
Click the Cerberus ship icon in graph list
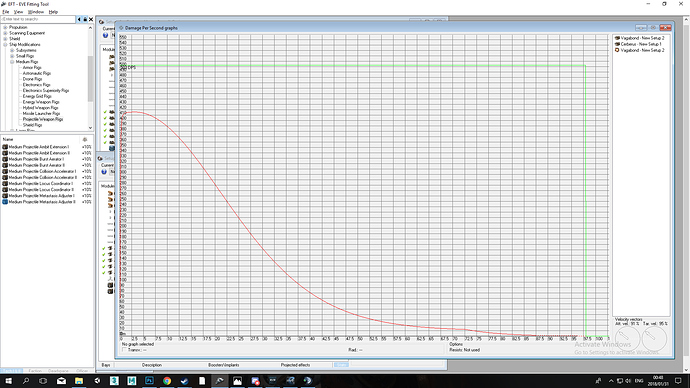(617, 44)
